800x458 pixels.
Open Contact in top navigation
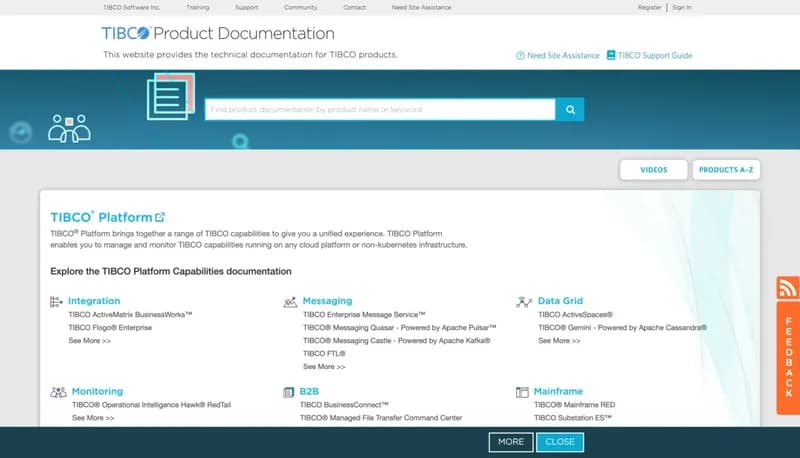pos(355,8)
